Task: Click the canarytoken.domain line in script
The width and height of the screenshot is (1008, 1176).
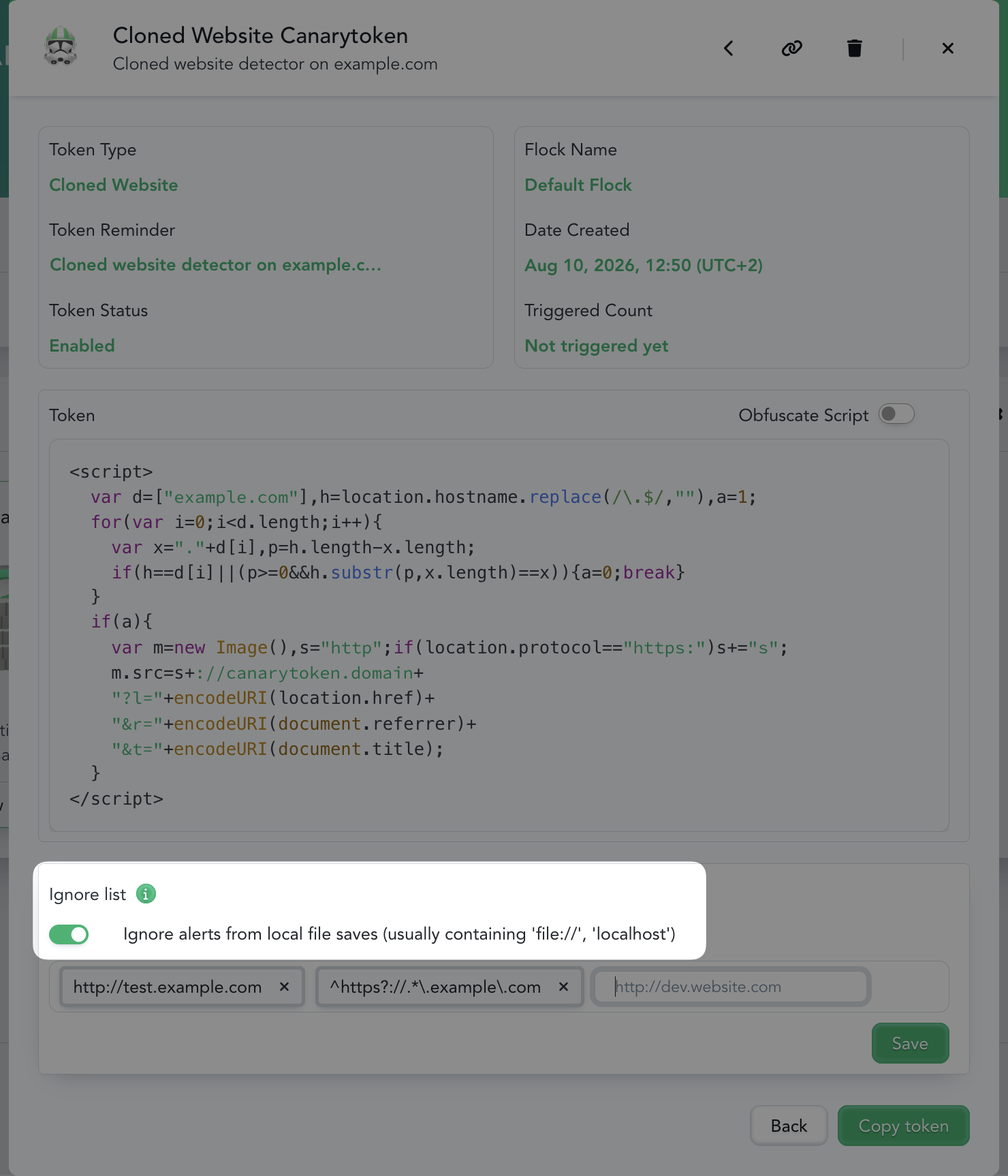Action: pyautogui.click(x=268, y=673)
